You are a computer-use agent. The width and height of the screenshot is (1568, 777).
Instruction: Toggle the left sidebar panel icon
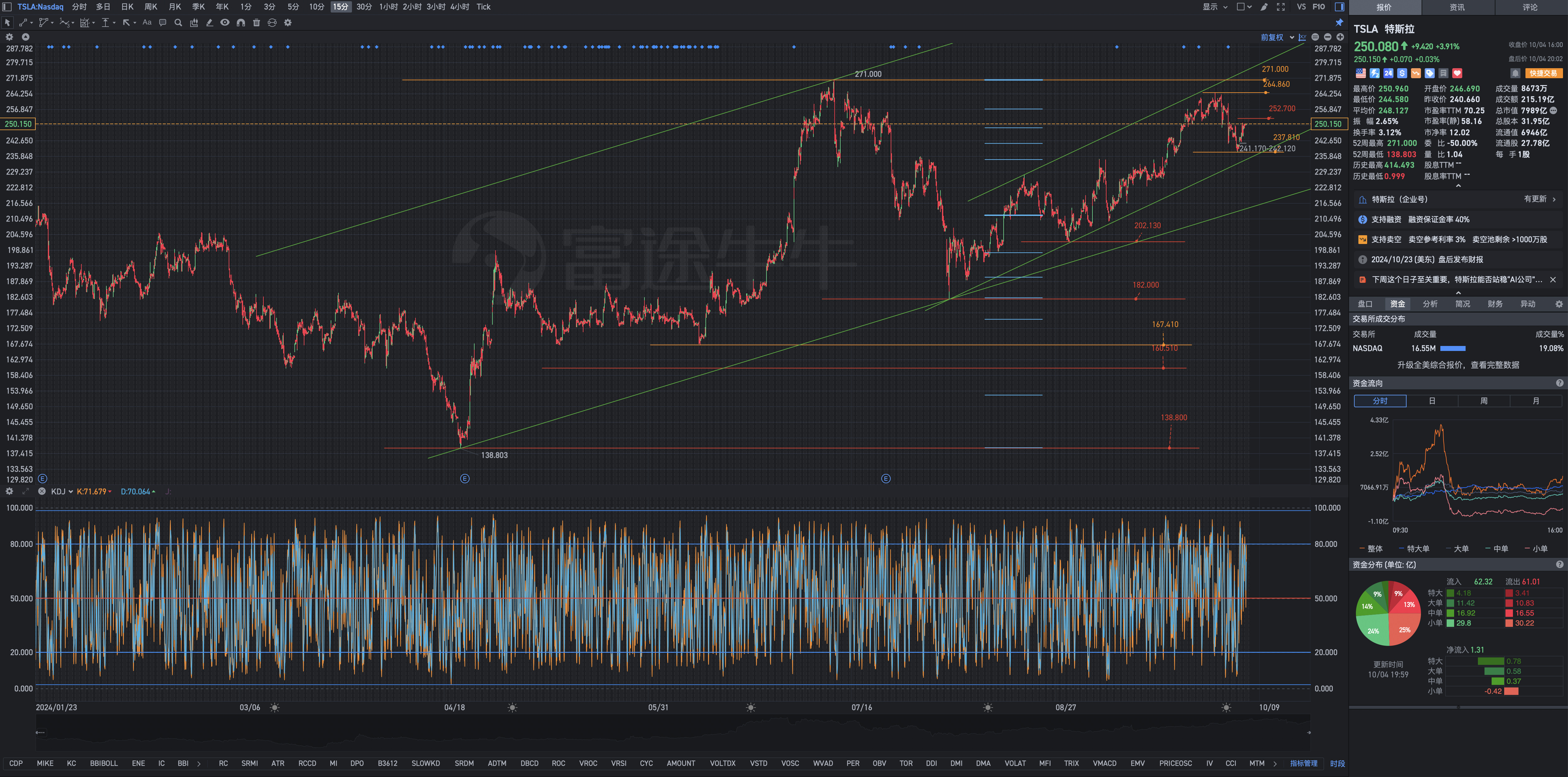point(7,7)
